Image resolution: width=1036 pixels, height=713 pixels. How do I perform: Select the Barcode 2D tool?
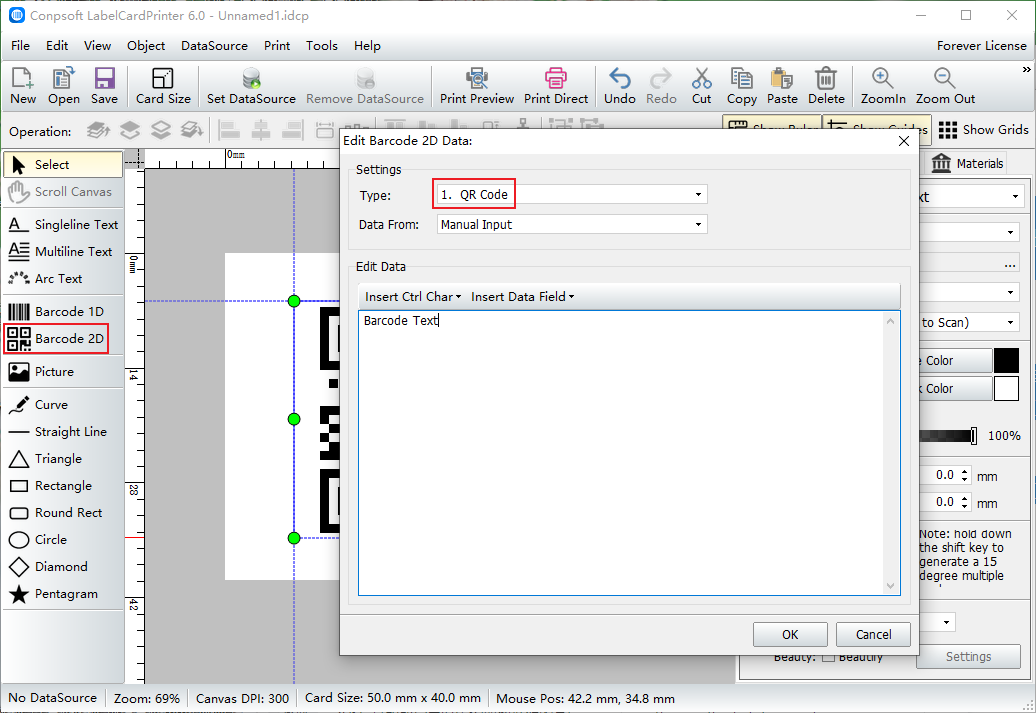(x=56, y=338)
